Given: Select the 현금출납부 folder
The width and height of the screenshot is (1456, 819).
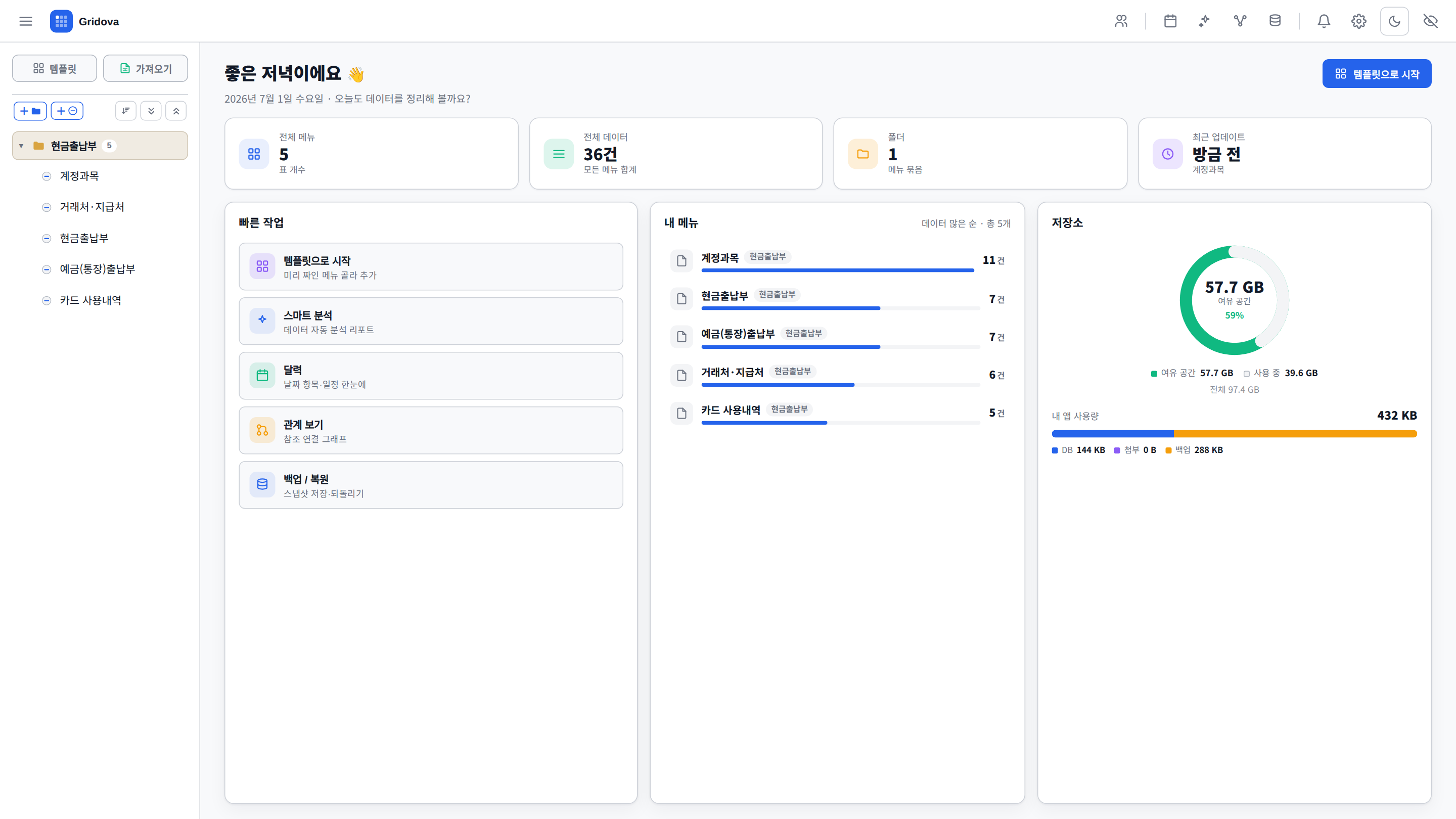Looking at the screenshot, I should (100, 146).
